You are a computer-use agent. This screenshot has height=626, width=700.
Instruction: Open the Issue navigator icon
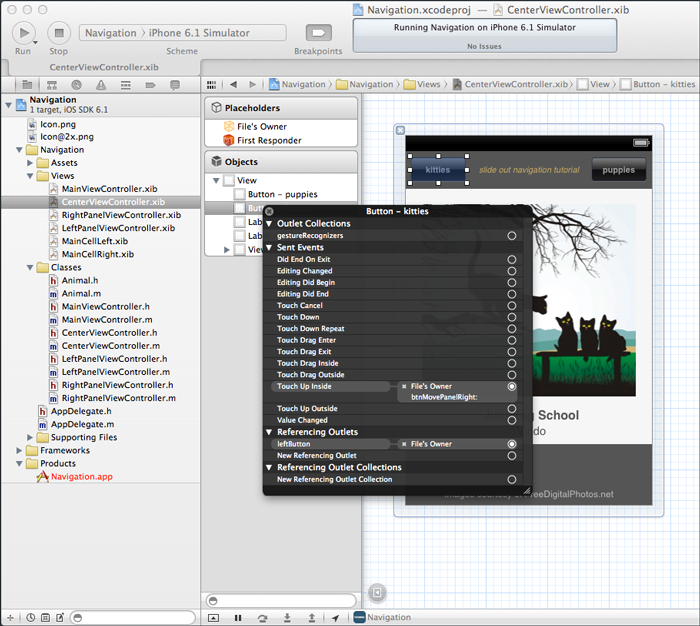coord(101,84)
